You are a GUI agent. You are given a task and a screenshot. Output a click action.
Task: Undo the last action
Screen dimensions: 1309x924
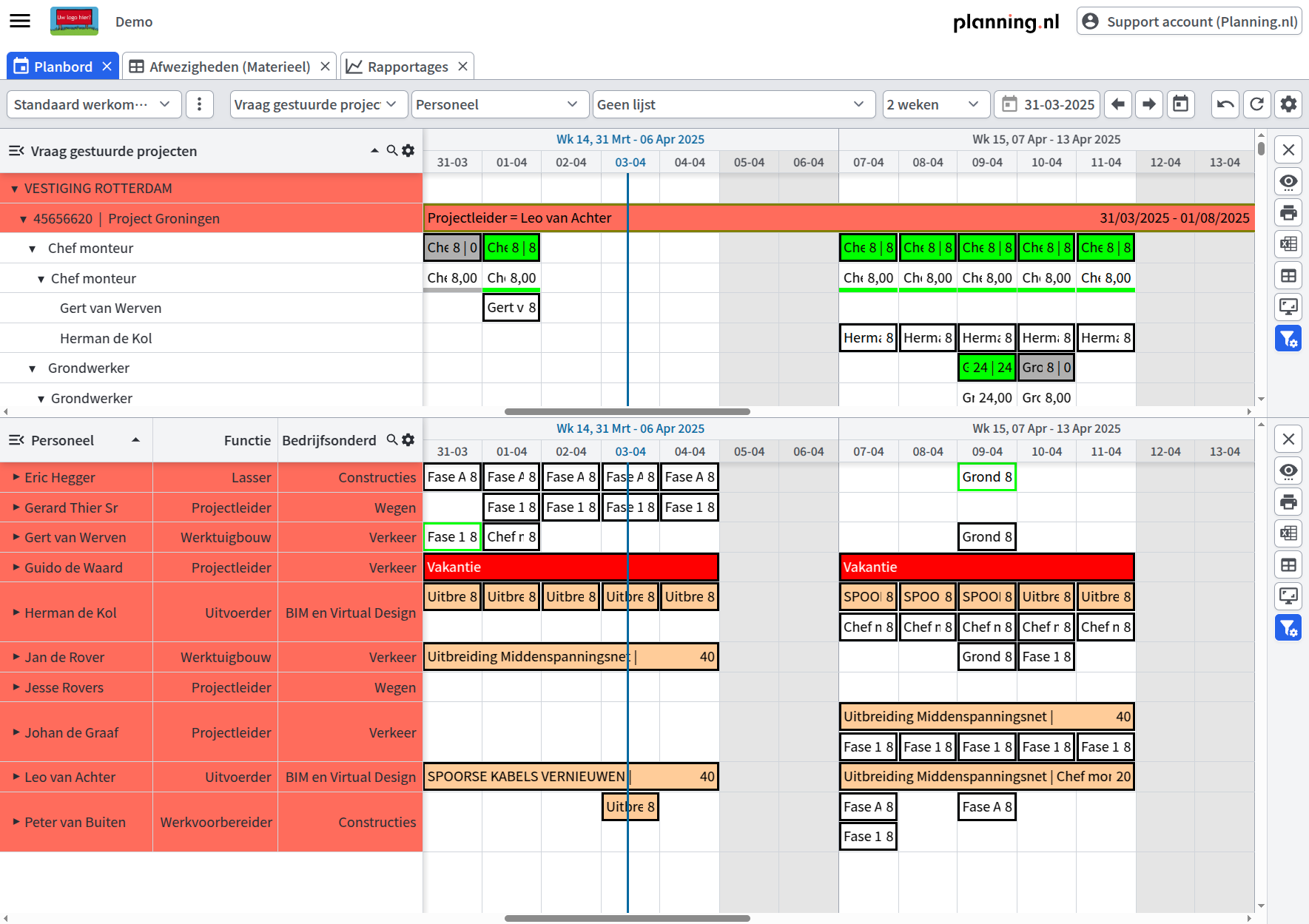[1225, 104]
